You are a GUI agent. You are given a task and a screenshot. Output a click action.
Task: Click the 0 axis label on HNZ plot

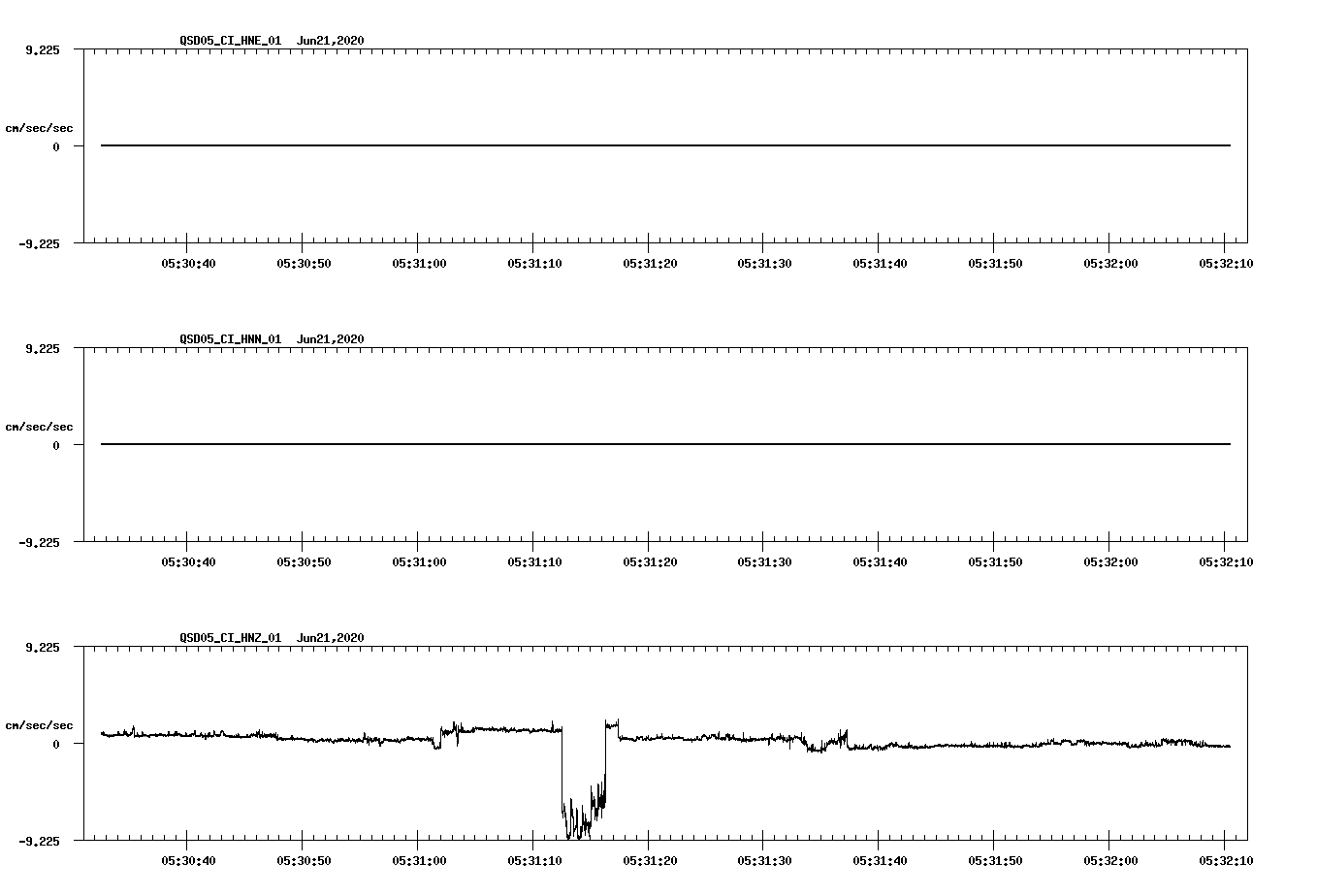coord(56,744)
